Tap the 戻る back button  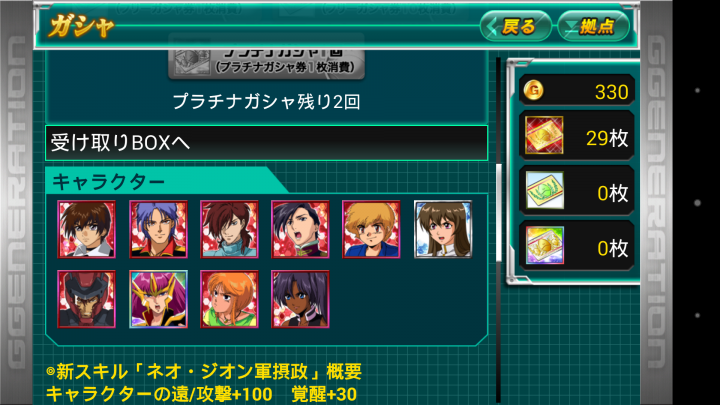pyautogui.click(x=515, y=26)
